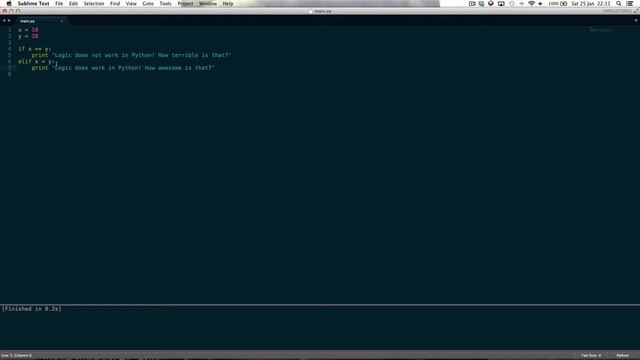Screen dimensions: 640x360
Task: Click line number 1 in the gutter
Action: click(10, 30)
